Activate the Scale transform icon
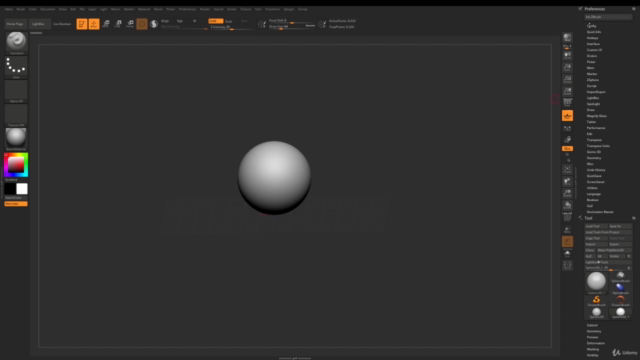This screenshot has width=640, height=360. point(118,24)
